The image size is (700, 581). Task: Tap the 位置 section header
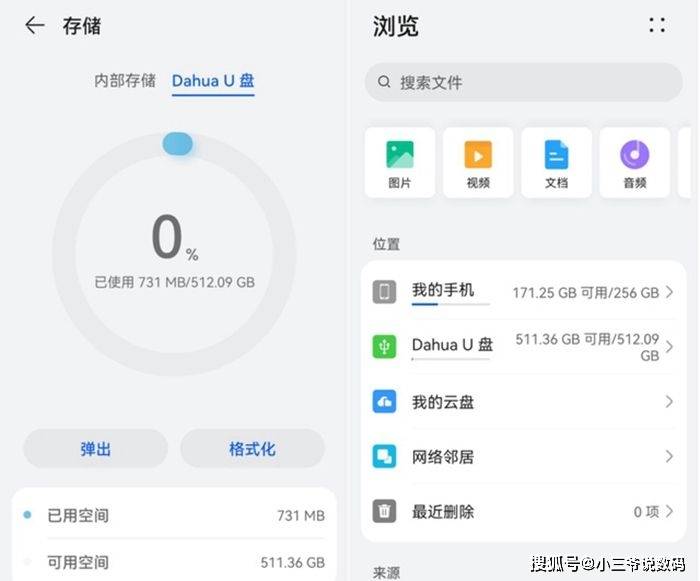pos(386,244)
